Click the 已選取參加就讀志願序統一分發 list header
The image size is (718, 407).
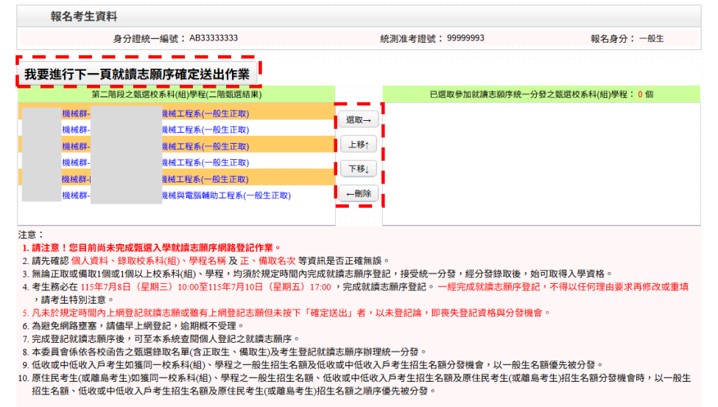click(x=541, y=94)
